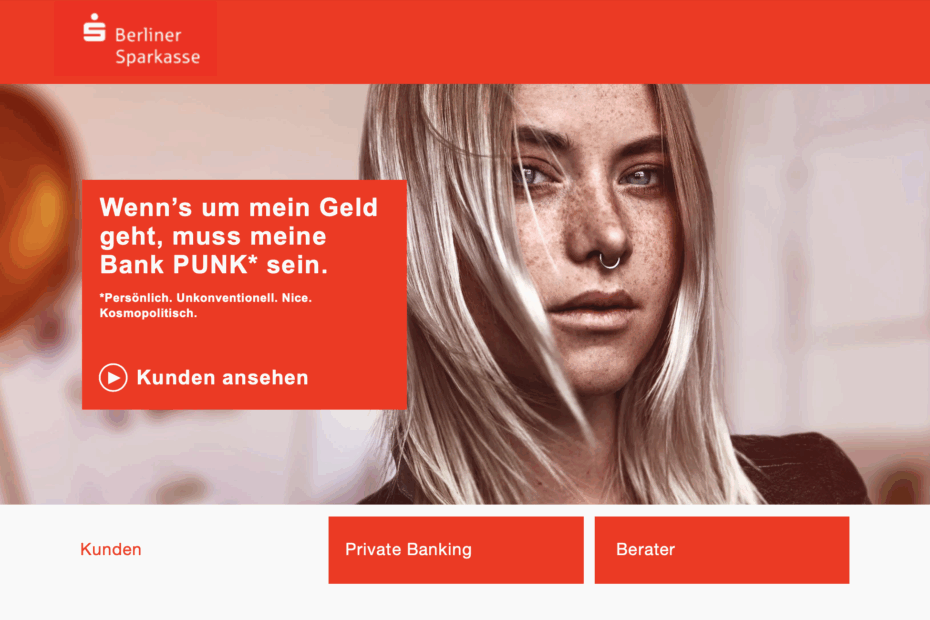Image resolution: width=930 pixels, height=620 pixels.
Task: Click the white strip beside Berater
Action: click(890, 550)
